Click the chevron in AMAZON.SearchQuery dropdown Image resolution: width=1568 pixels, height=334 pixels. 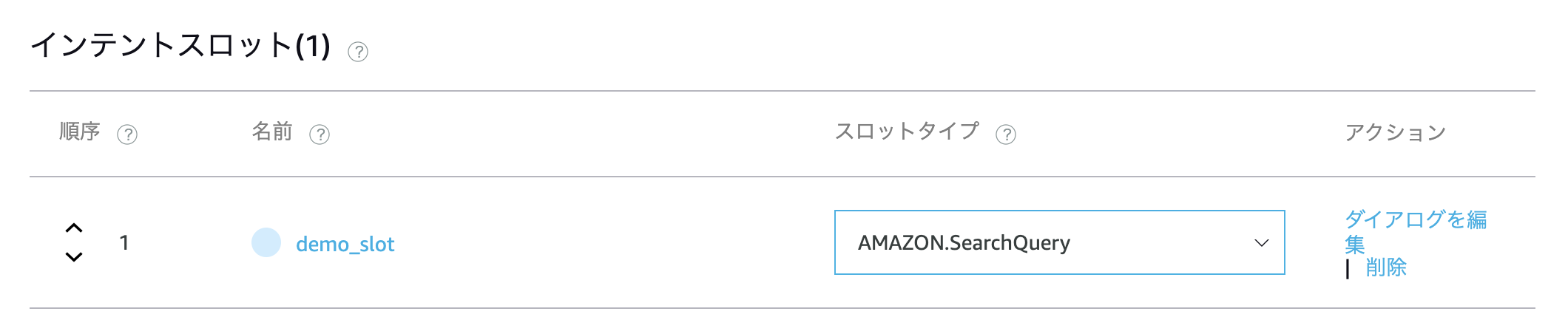pos(1262,243)
